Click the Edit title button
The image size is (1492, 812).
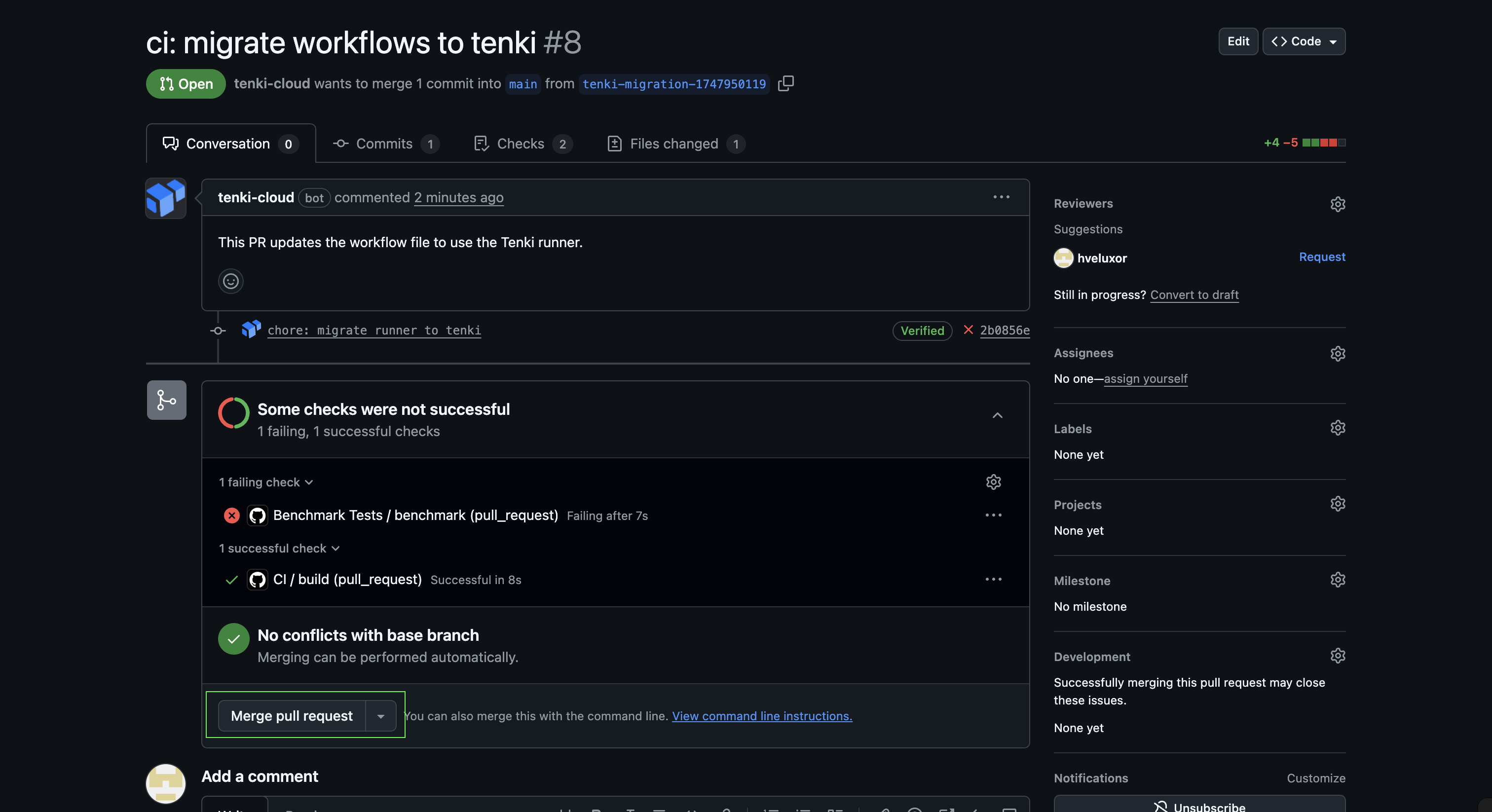pos(1238,41)
